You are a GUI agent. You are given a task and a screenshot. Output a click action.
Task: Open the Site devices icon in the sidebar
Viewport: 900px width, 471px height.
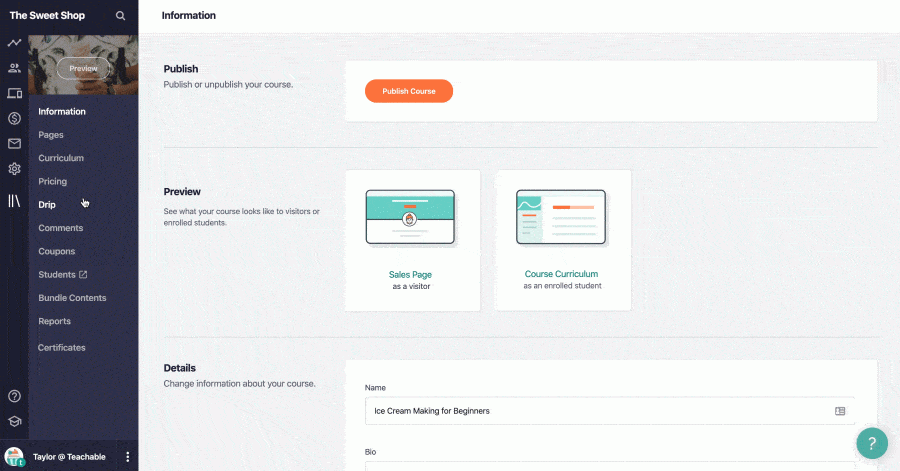[x=14, y=93]
